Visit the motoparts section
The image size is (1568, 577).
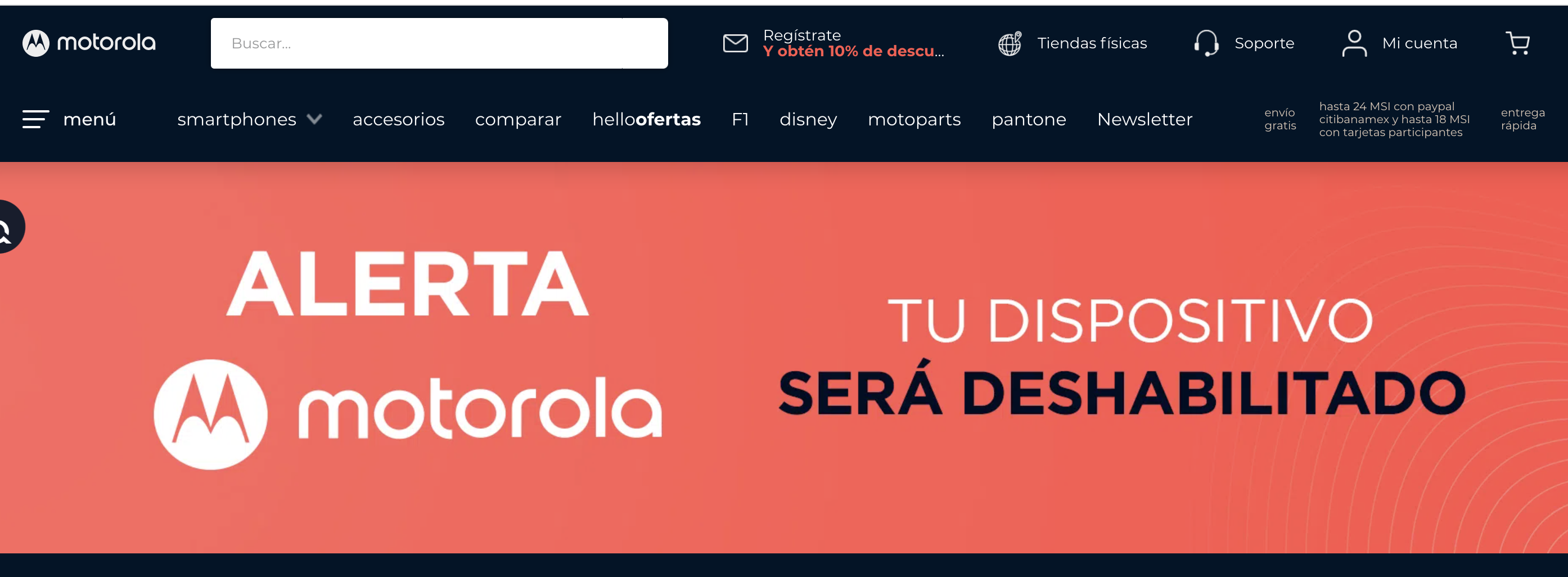914,119
